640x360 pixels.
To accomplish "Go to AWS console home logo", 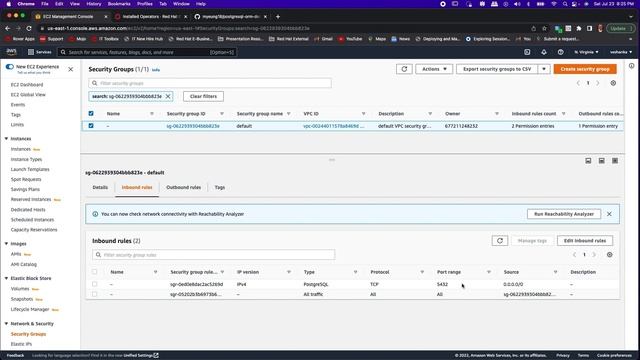I will pyautogui.click(x=11, y=52).
